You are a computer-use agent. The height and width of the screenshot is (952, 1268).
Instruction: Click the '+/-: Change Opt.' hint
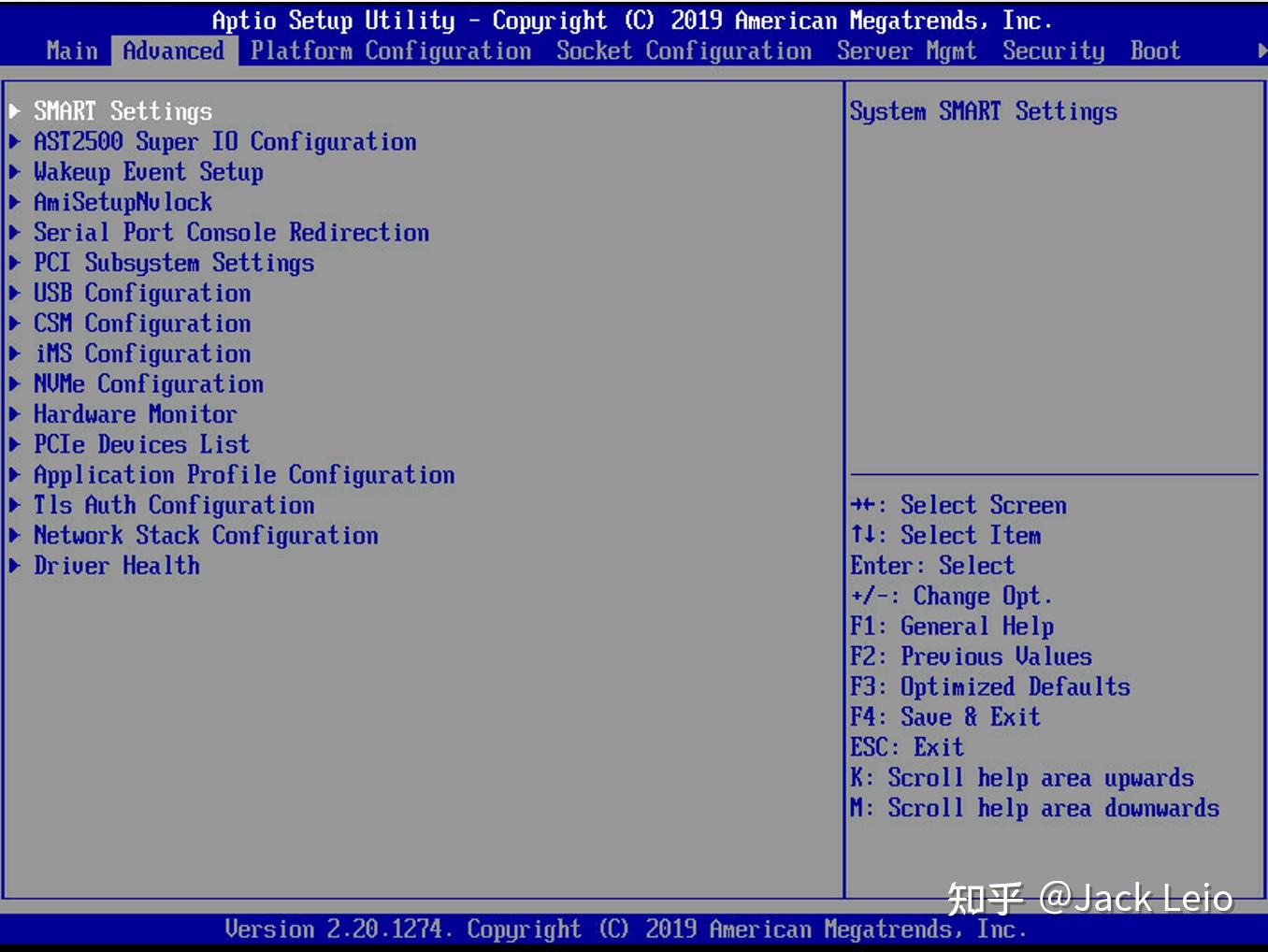tap(952, 596)
